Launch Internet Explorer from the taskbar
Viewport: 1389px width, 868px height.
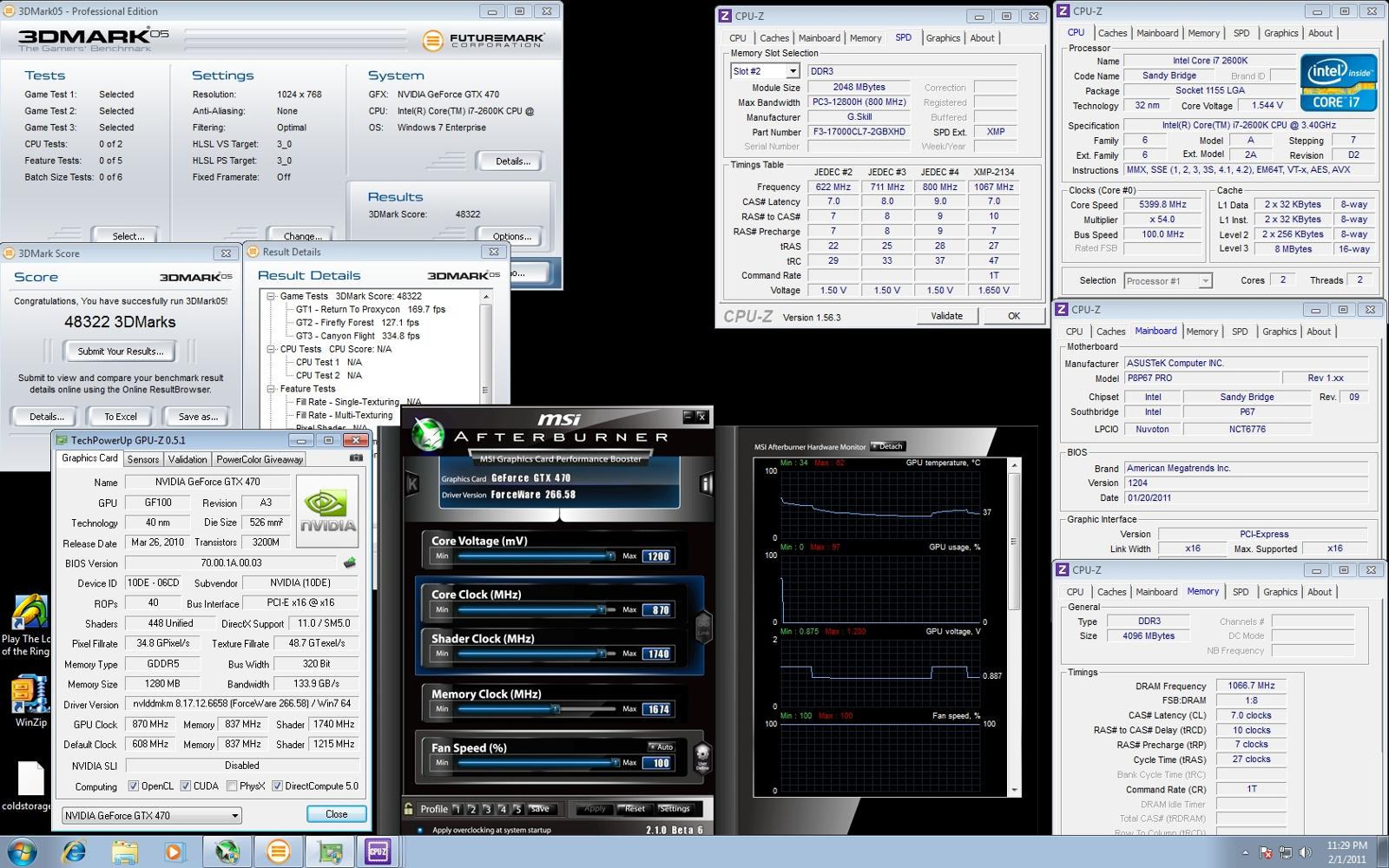pos(75,852)
